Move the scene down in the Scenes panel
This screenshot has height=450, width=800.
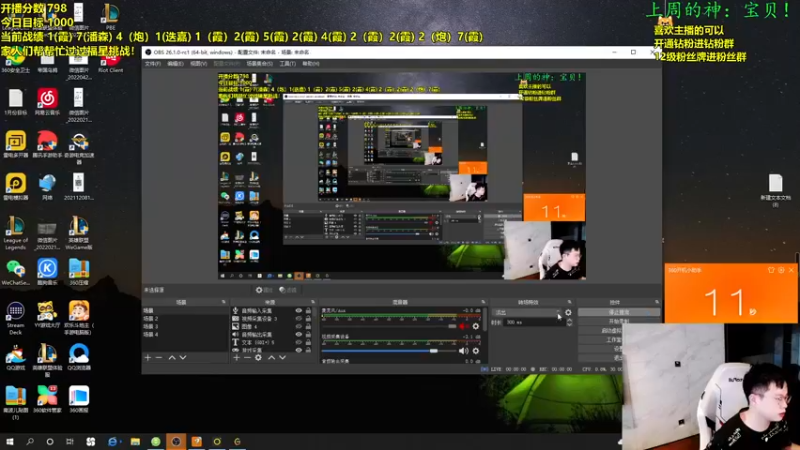(183, 358)
